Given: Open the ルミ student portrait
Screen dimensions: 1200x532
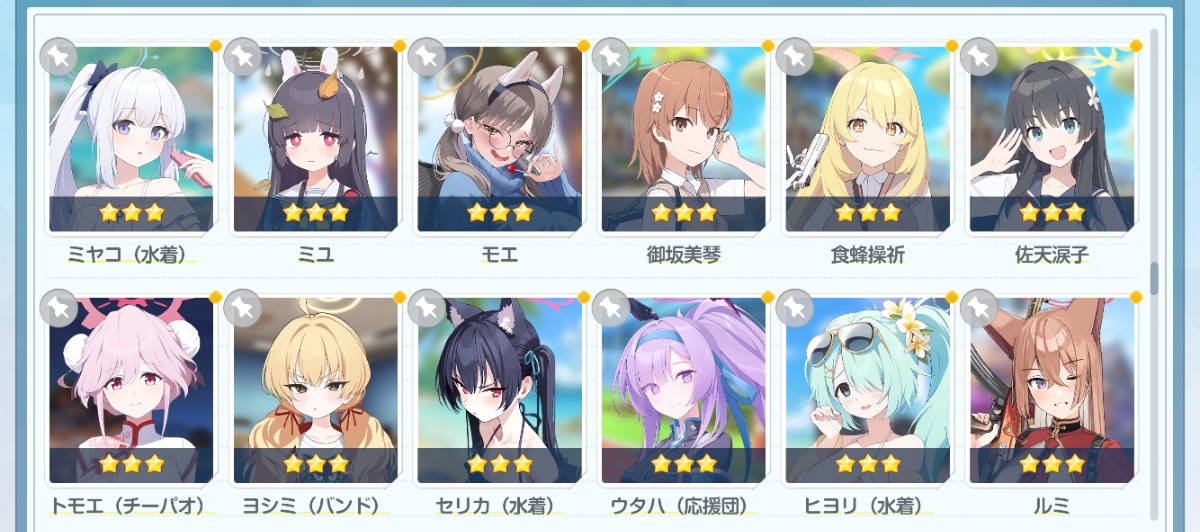Looking at the screenshot, I should 1052,390.
